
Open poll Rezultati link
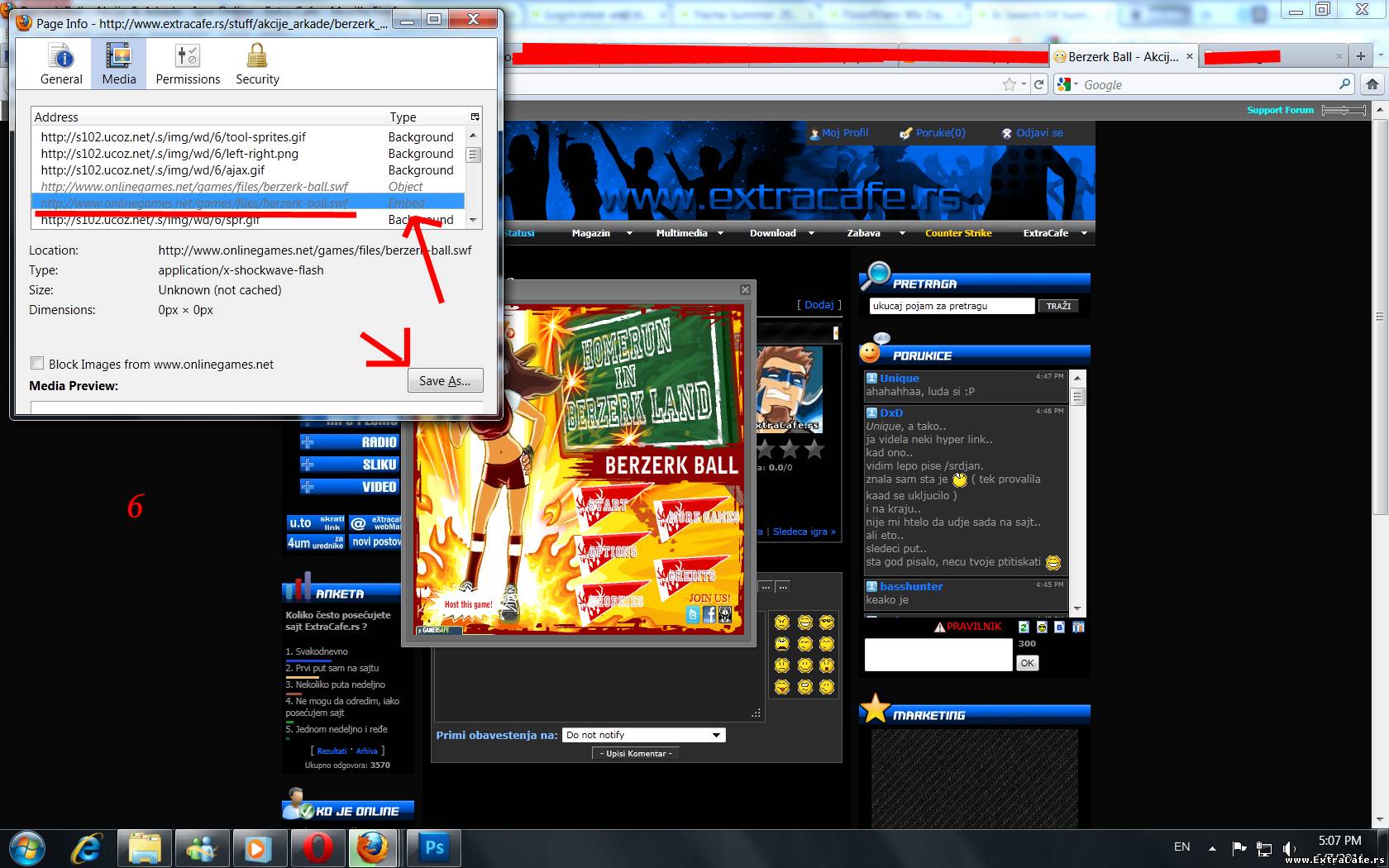pos(332,751)
